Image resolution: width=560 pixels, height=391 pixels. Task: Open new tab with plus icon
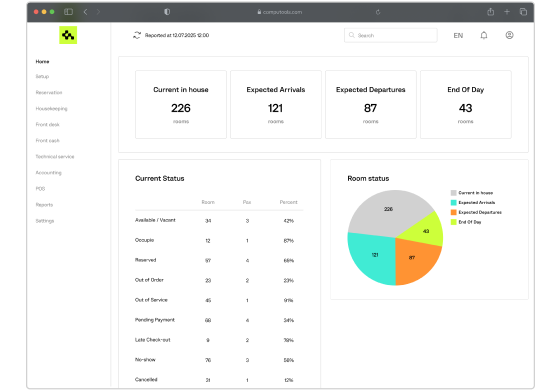click(x=507, y=12)
